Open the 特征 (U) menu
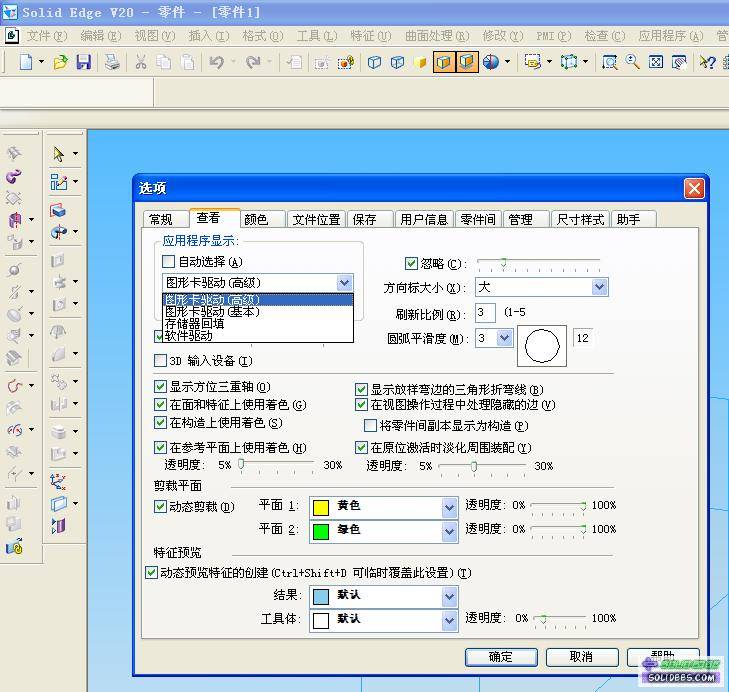The height and width of the screenshot is (692, 729). click(x=371, y=36)
